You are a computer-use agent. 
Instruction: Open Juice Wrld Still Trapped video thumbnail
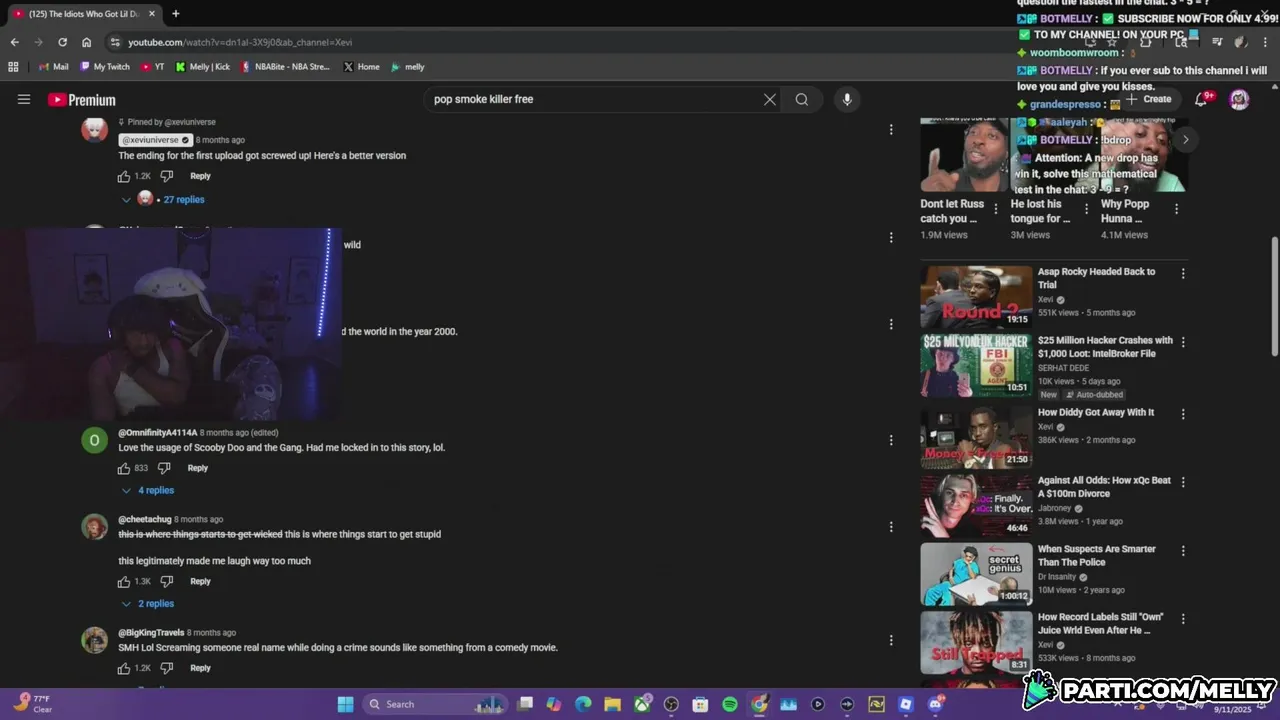[x=976, y=642]
